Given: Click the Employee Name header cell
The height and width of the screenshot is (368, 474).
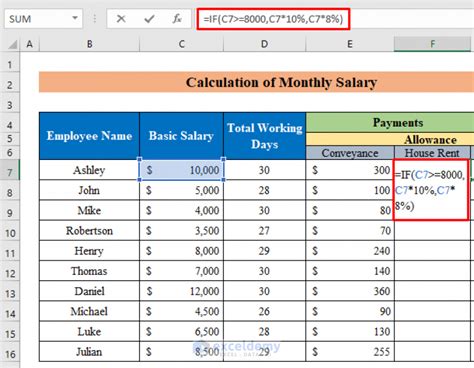Looking at the screenshot, I should (89, 136).
